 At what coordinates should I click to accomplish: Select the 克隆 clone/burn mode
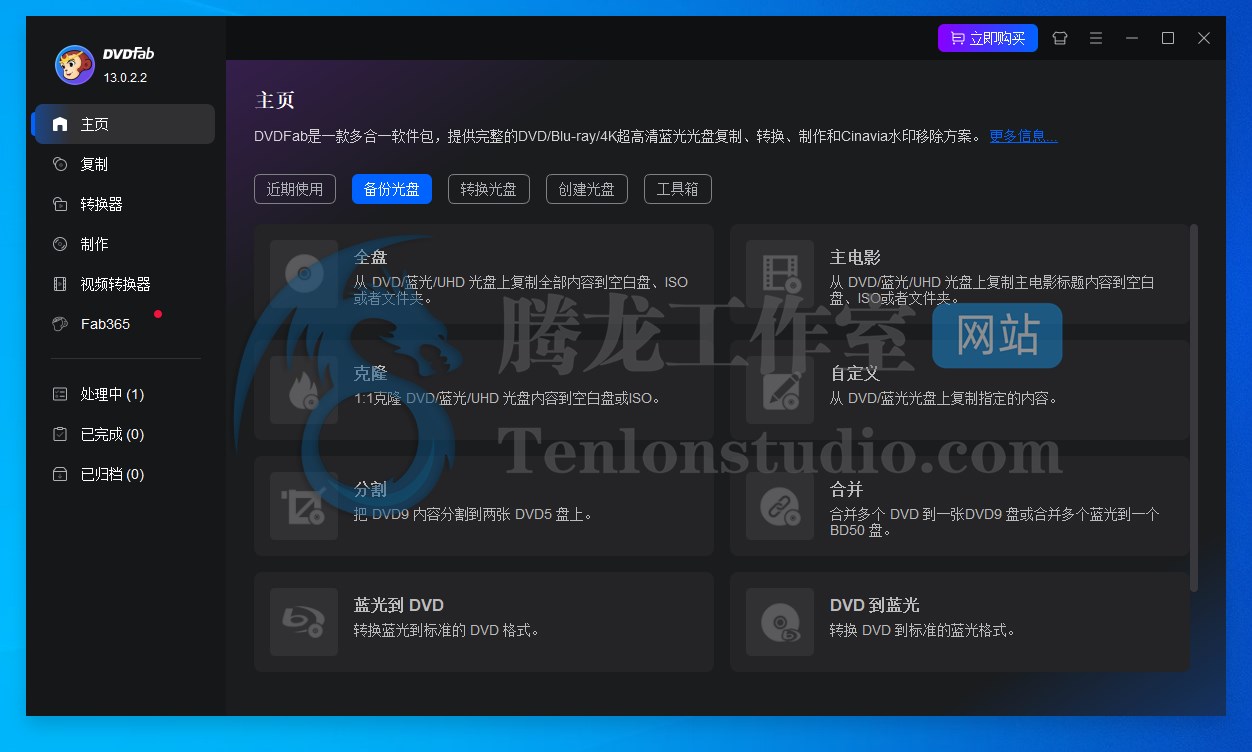coord(484,390)
